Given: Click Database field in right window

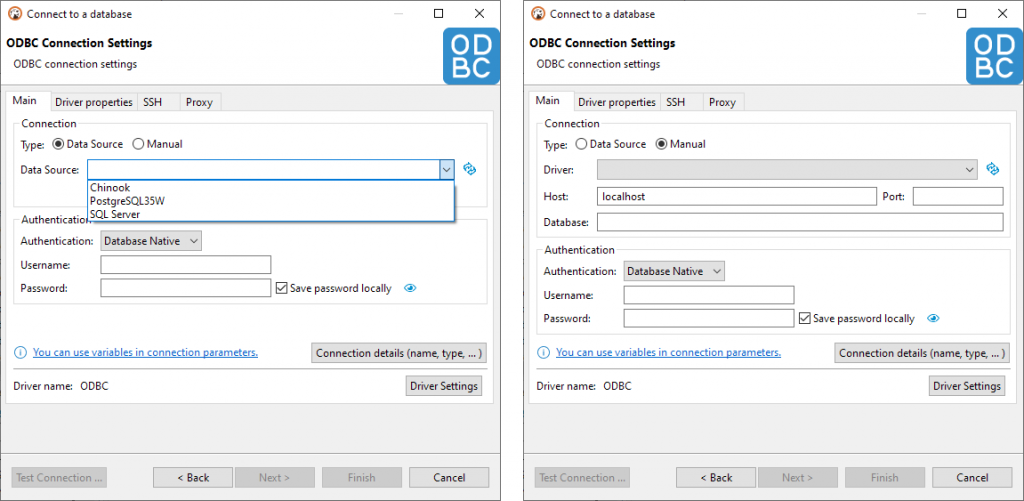Looking at the screenshot, I should point(800,222).
